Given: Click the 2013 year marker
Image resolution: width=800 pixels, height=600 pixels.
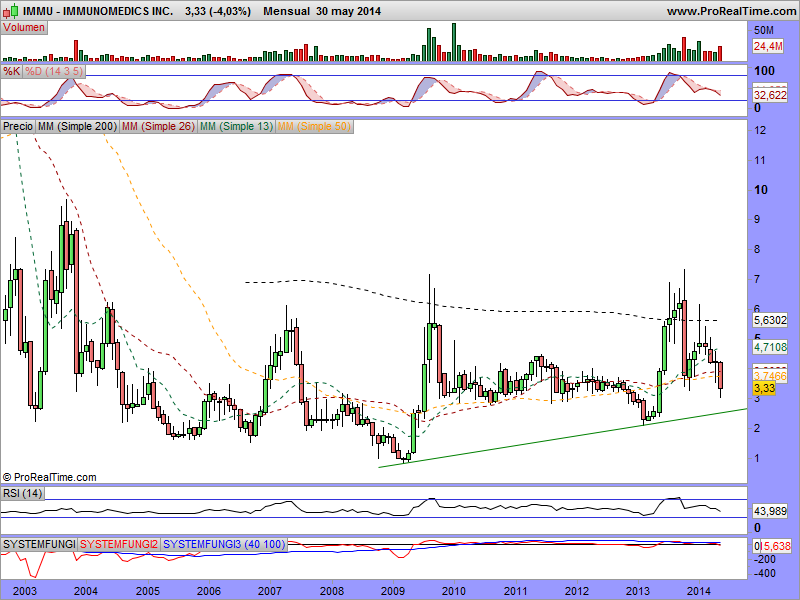Looking at the screenshot, I should pos(638,591).
